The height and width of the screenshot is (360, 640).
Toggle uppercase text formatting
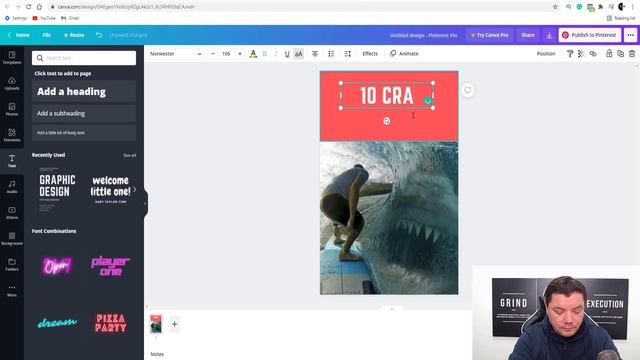click(x=299, y=54)
